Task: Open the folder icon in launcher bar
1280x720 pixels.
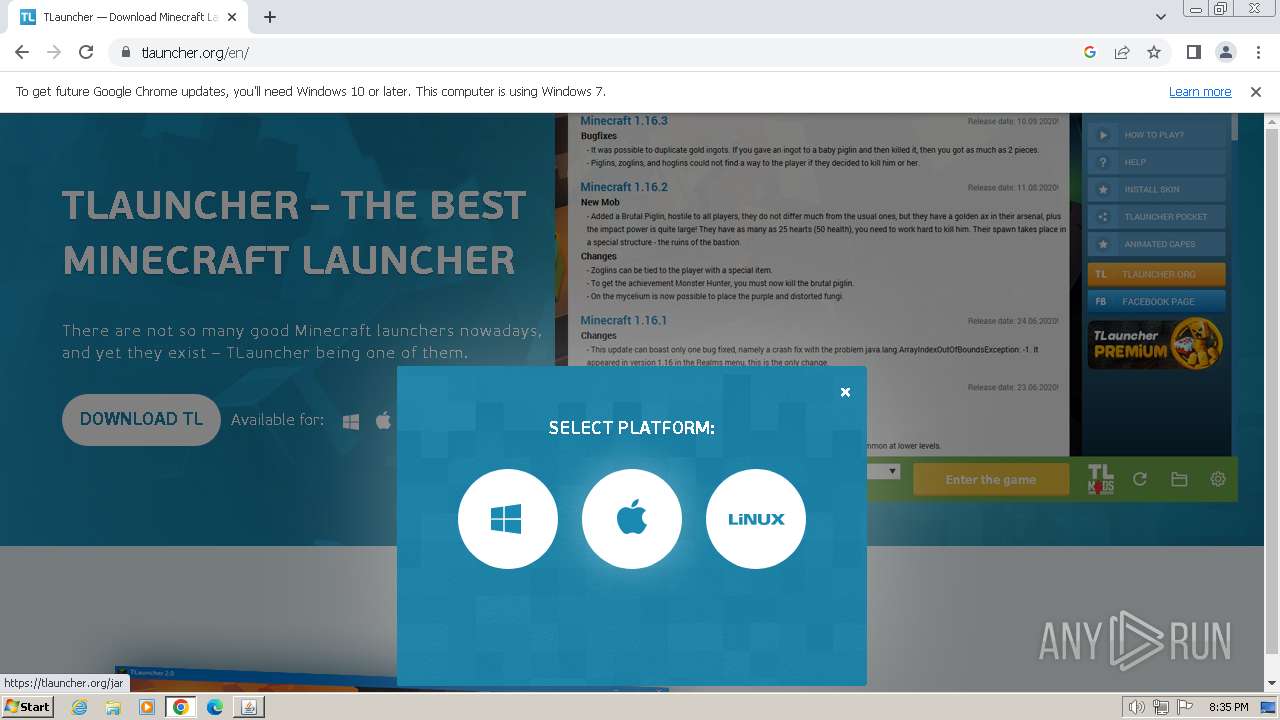Action: [1179, 480]
